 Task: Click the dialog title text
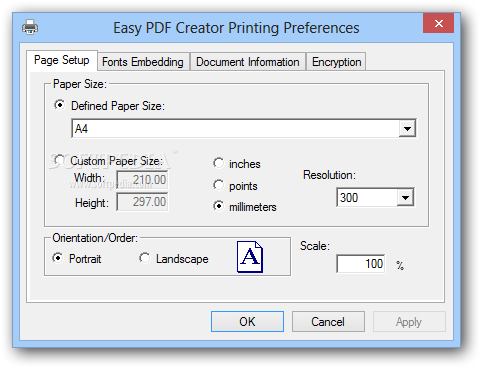[236, 28]
